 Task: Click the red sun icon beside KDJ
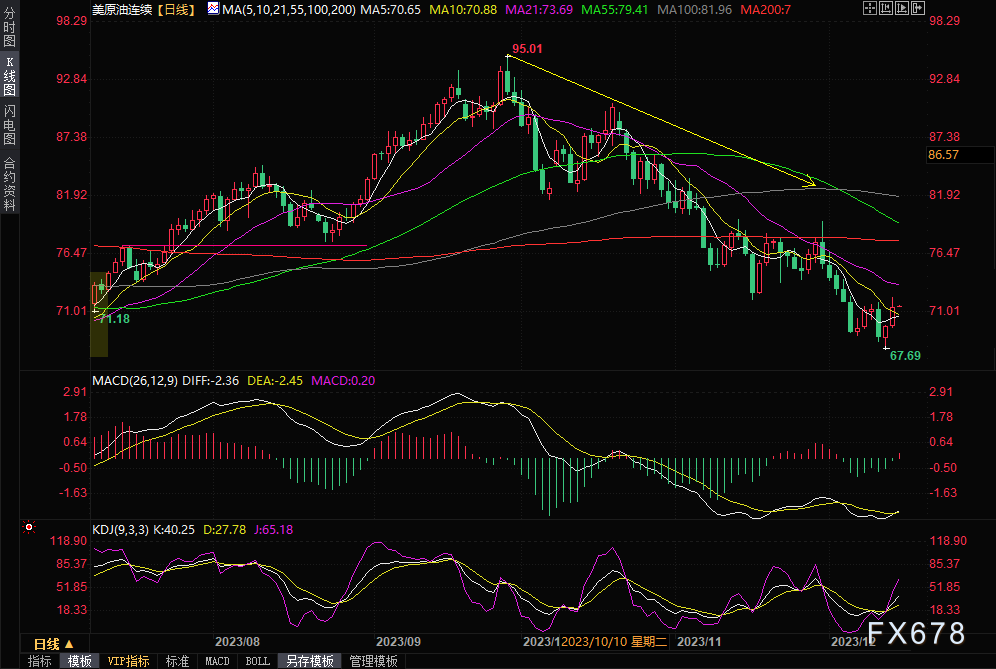point(28,526)
